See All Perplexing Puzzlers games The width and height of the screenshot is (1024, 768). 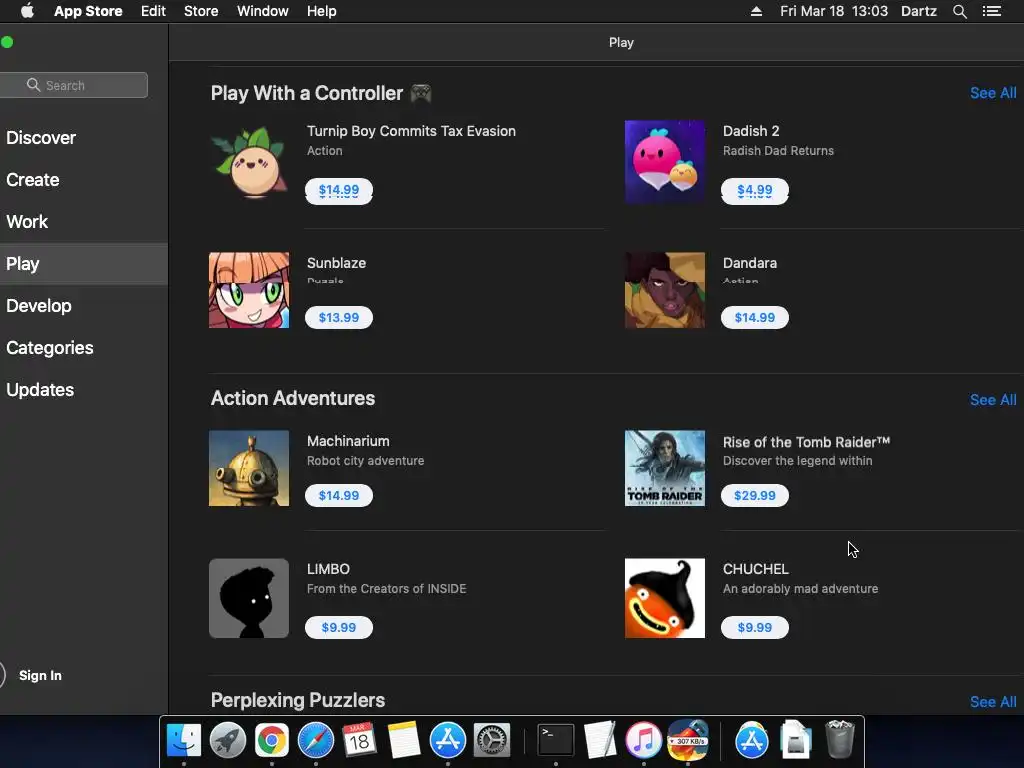(x=993, y=702)
